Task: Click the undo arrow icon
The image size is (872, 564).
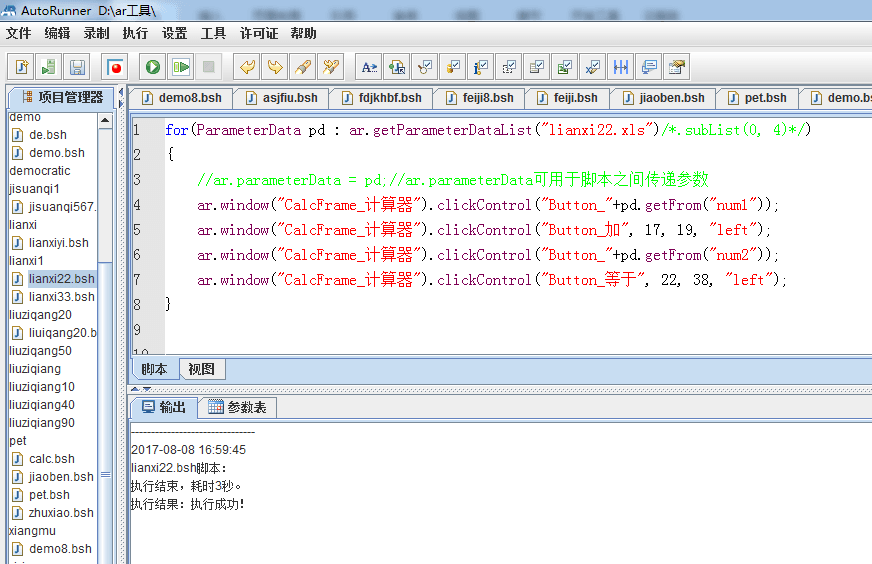Action: (246, 67)
